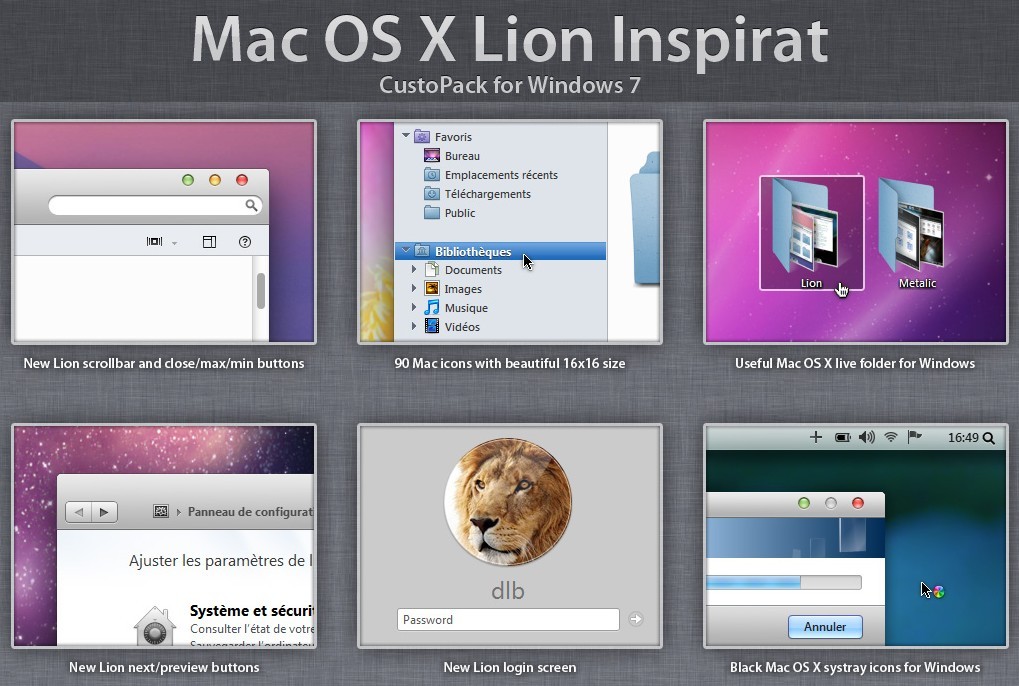Click the systray search magnifier icon

[988, 438]
